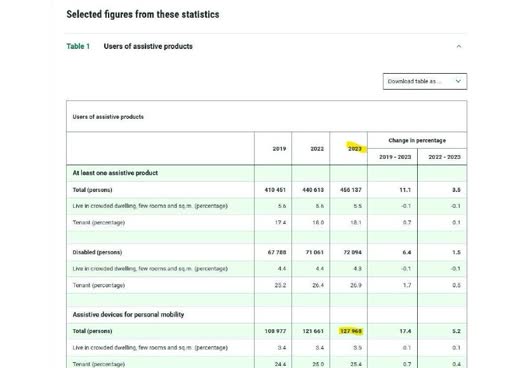Select the 2022 column header
The width and height of the screenshot is (520, 368).
point(317,149)
